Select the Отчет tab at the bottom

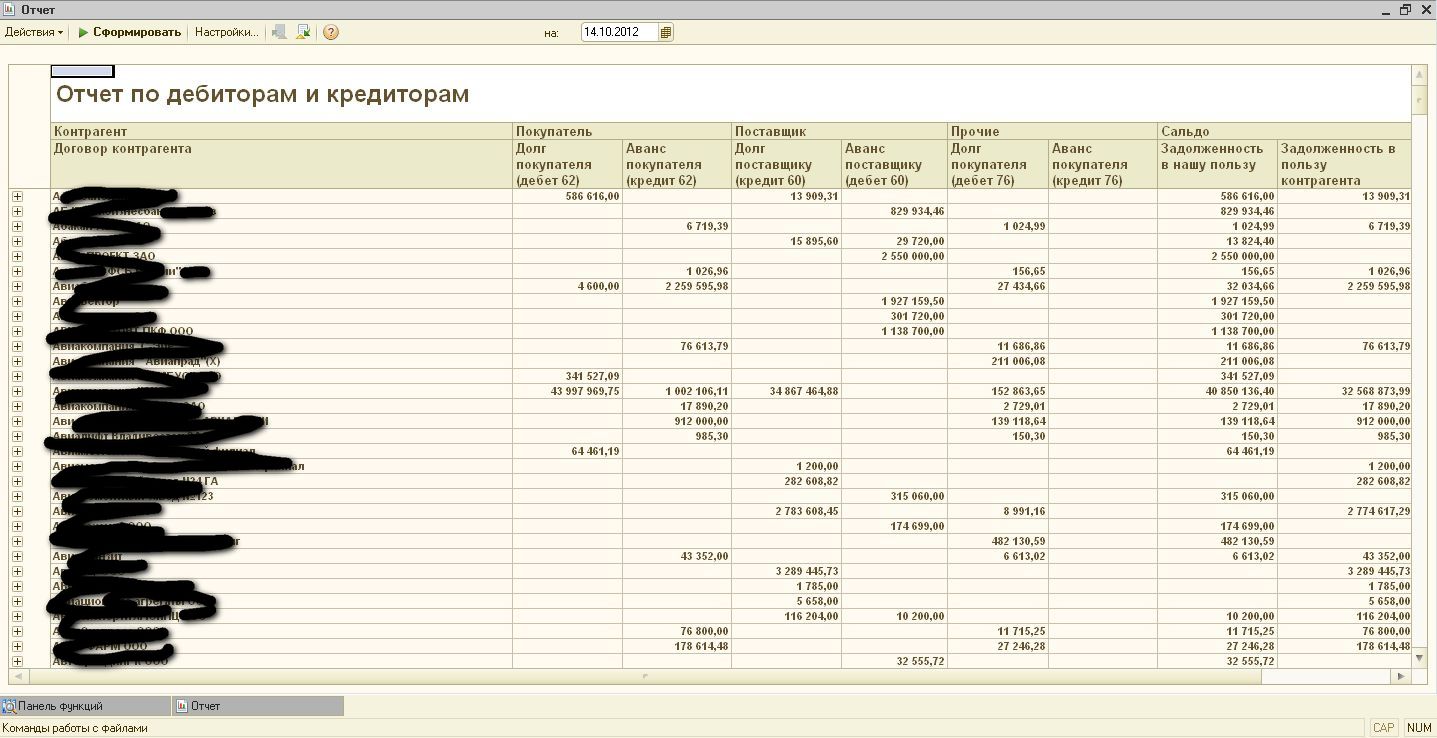pos(258,706)
